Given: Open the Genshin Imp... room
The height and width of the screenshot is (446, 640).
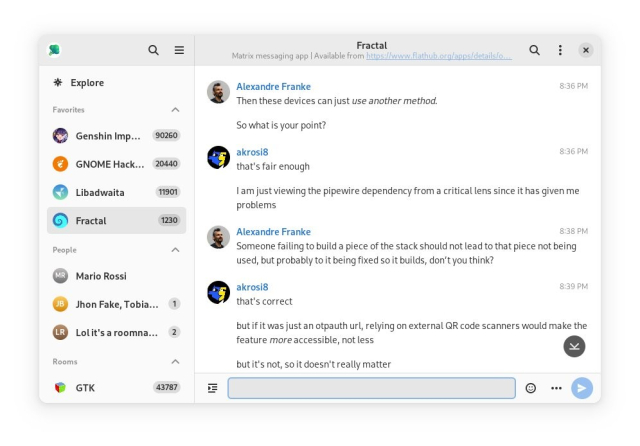Looking at the screenshot, I should click(x=117, y=135).
